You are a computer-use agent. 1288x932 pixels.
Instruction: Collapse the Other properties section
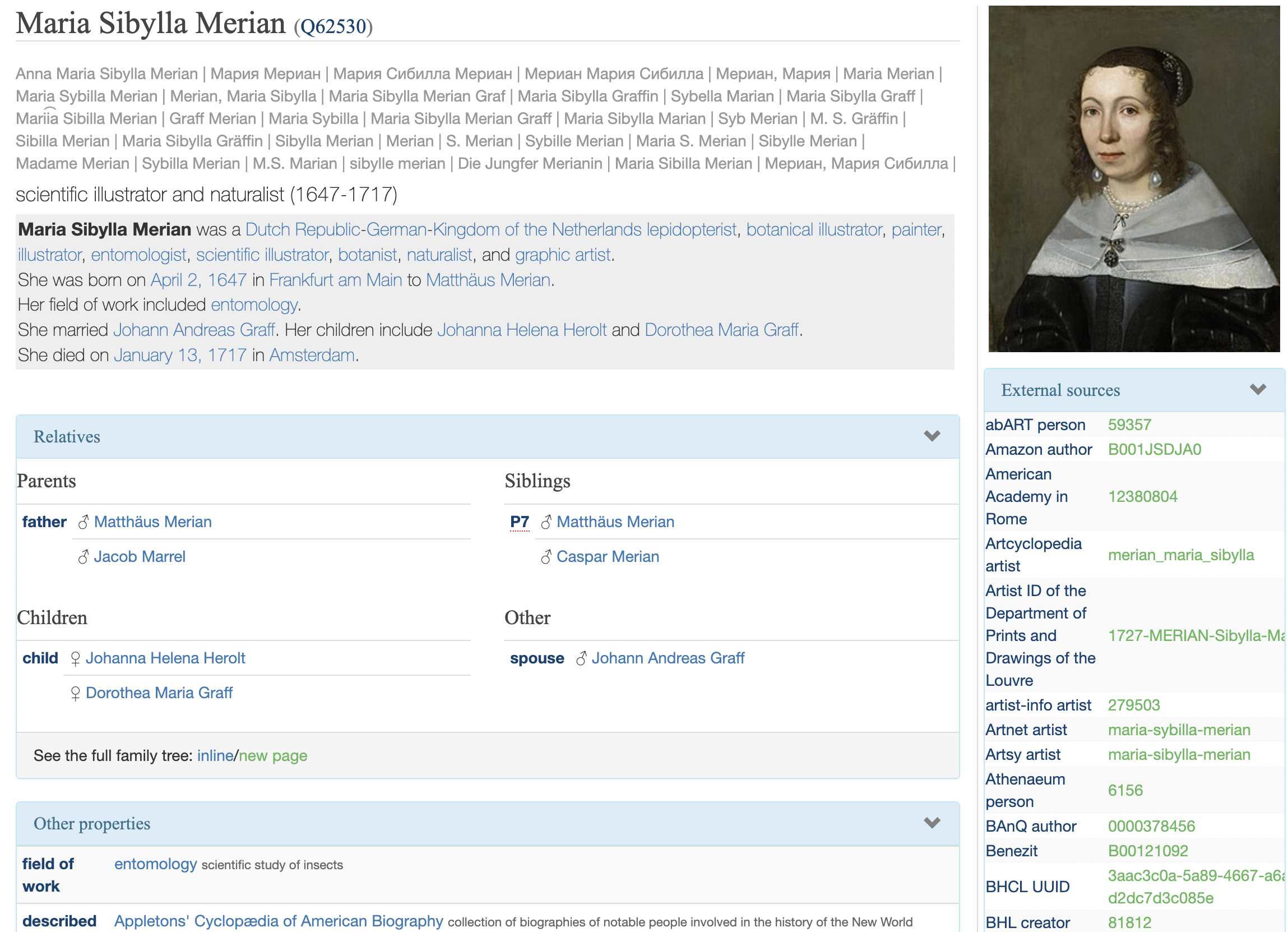[x=932, y=823]
